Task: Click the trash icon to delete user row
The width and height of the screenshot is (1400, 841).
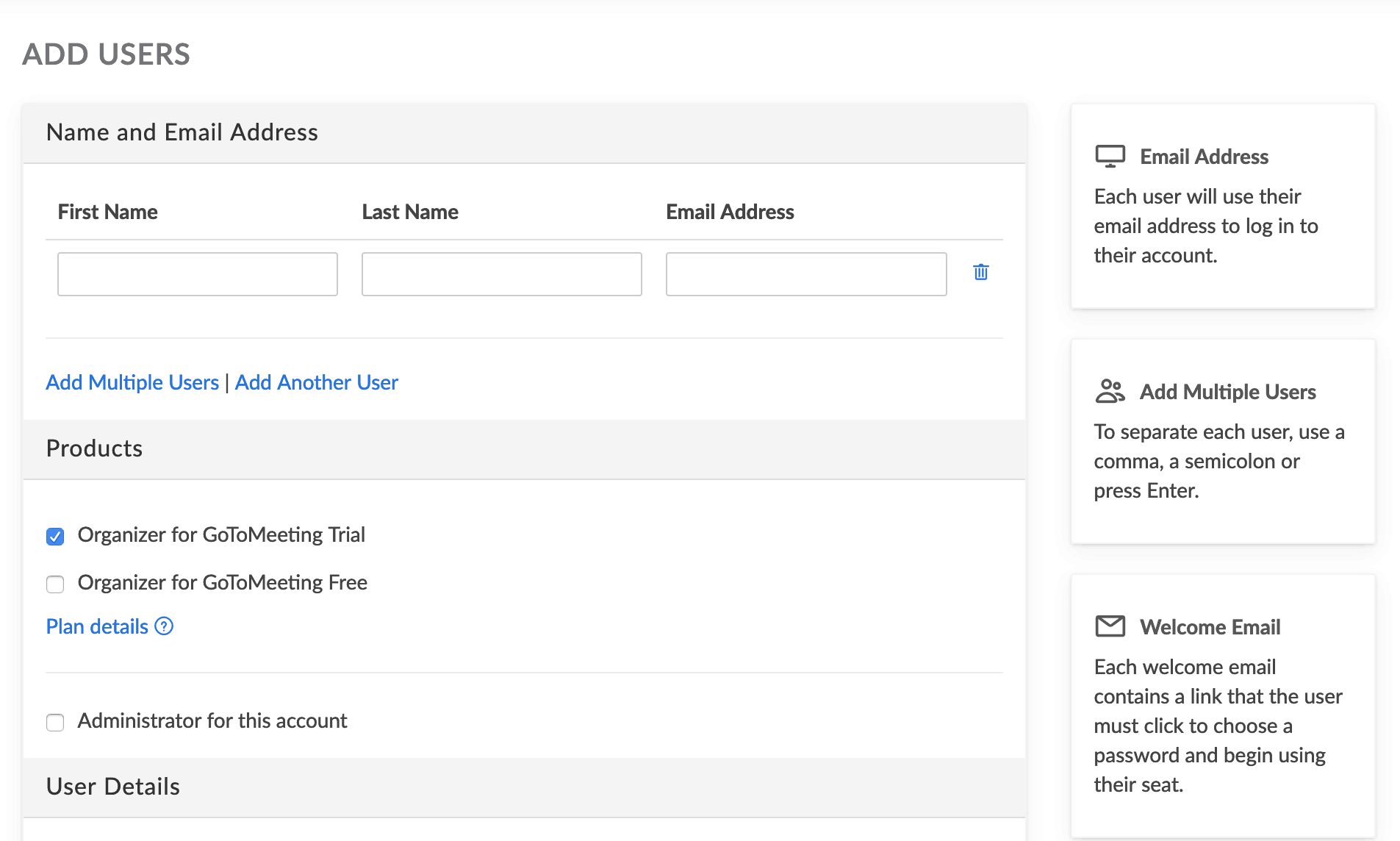Action: 980,273
